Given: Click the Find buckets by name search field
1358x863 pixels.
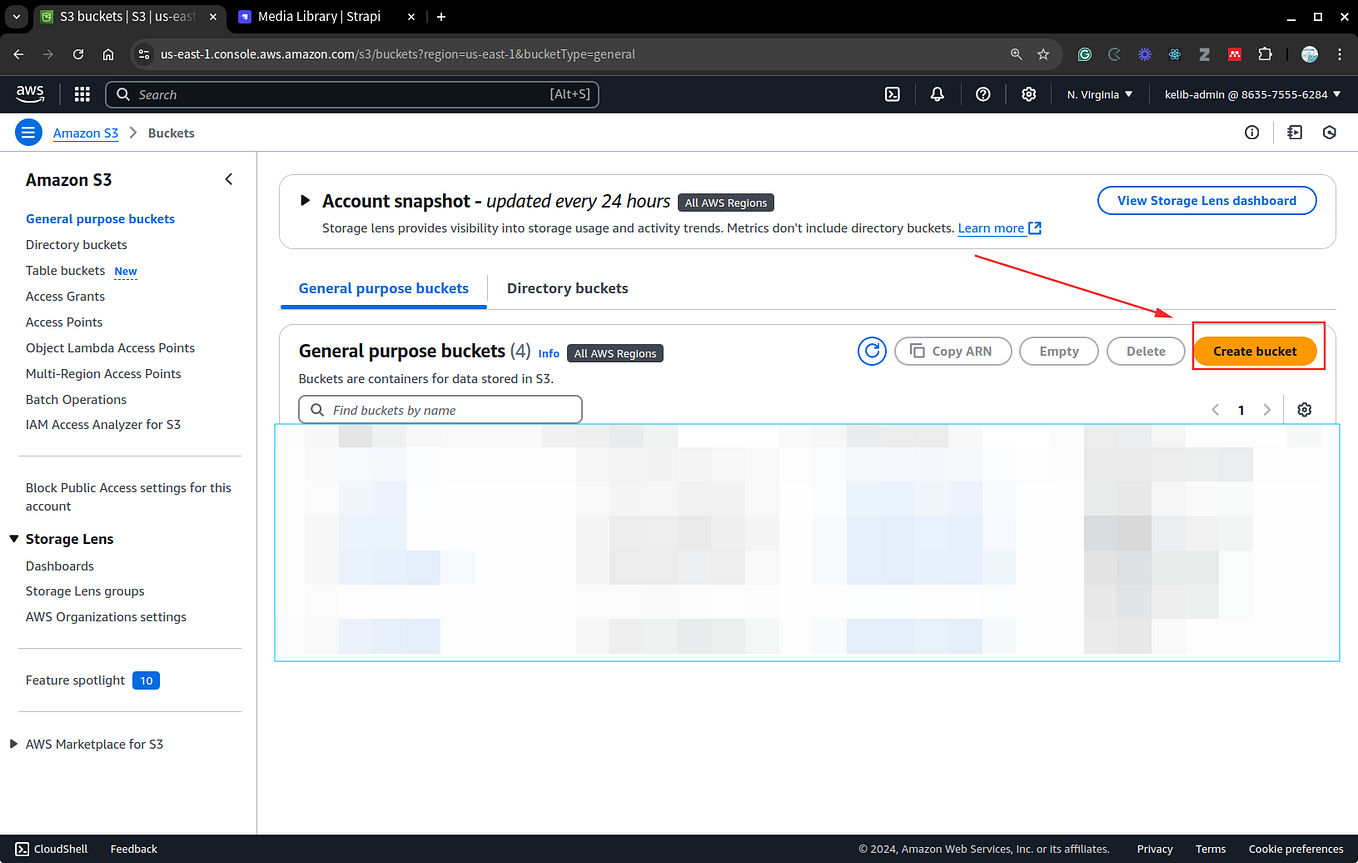Looking at the screenshot, I should (440, 409).
